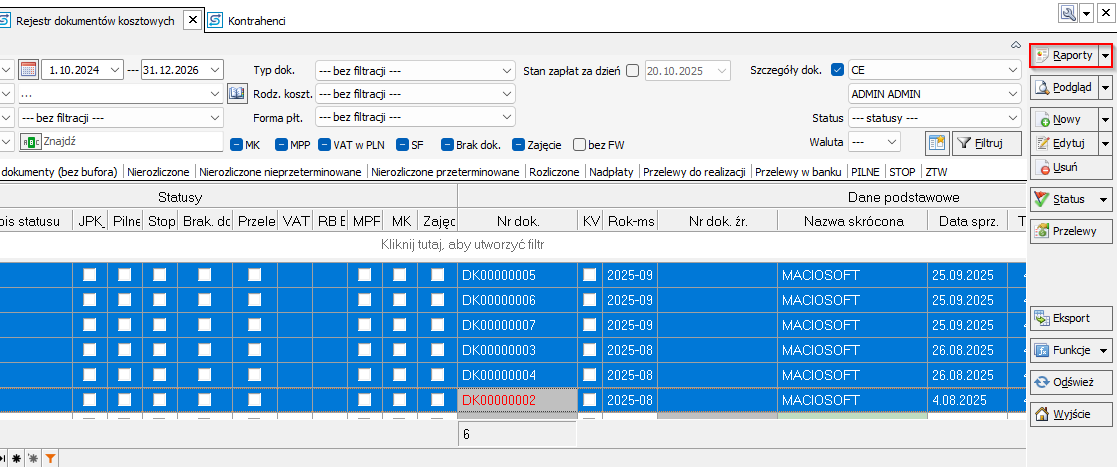Open the Rodz. koszt. filter dropdown
Viewport: 1117px width, 467px height.
pyautogui.click(x=507, y=93)
